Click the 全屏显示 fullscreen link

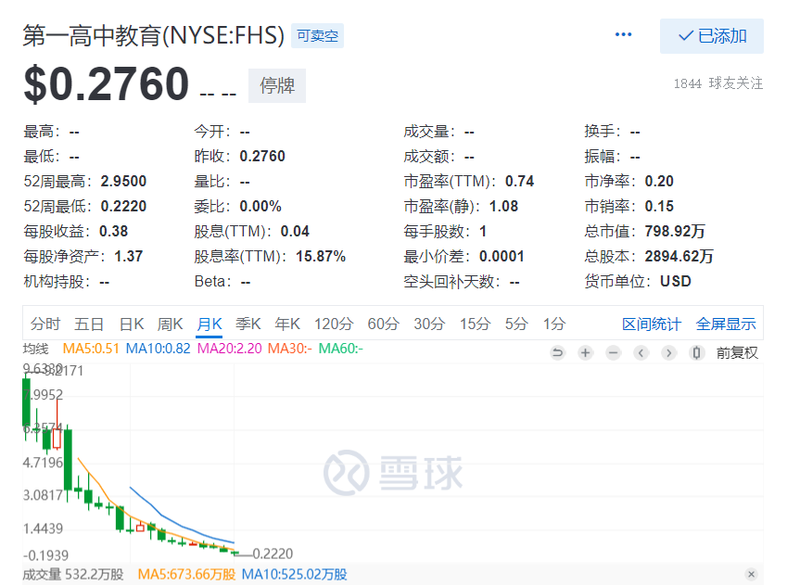pos(726,324)
